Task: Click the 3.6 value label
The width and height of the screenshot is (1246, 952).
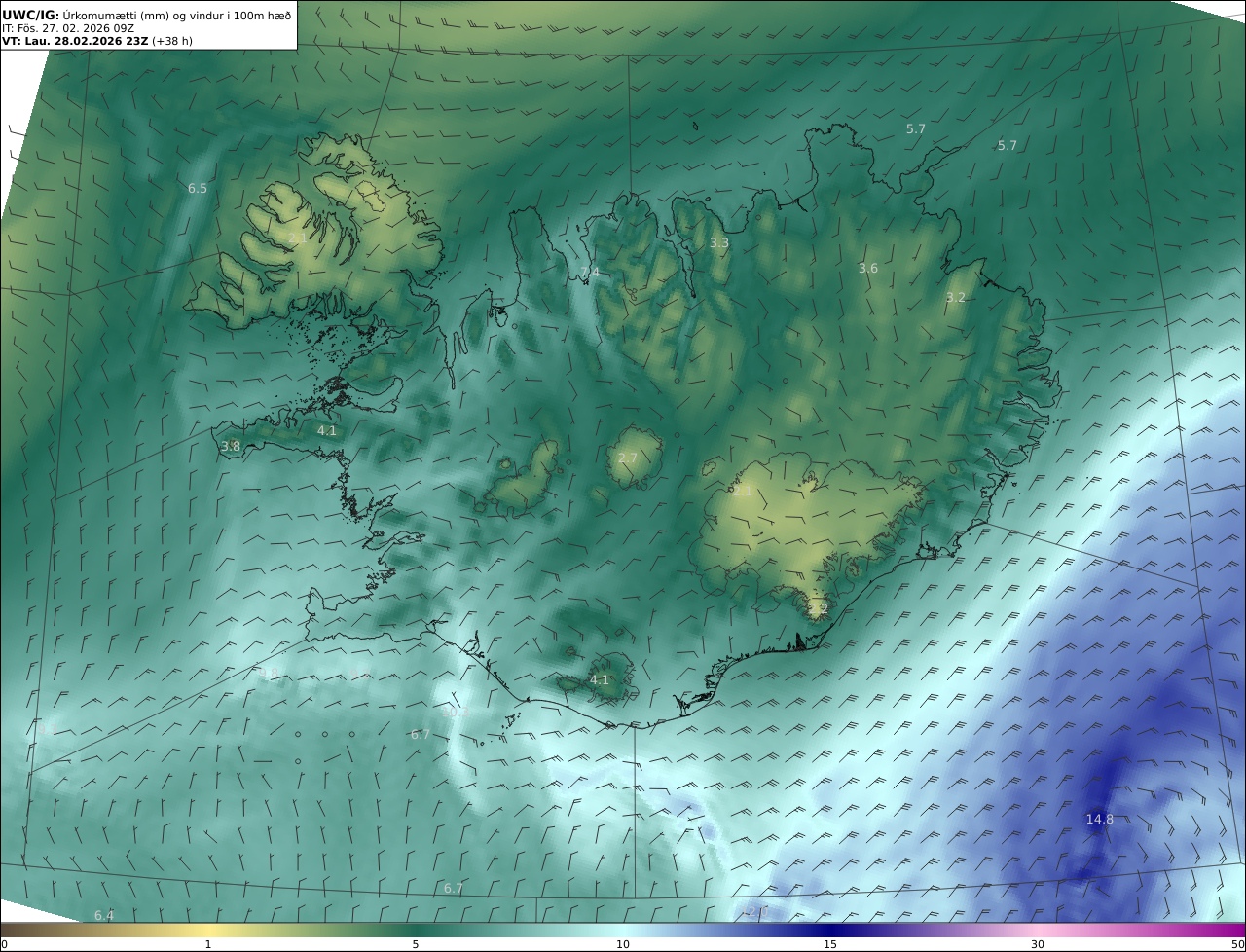Action: 868,268
